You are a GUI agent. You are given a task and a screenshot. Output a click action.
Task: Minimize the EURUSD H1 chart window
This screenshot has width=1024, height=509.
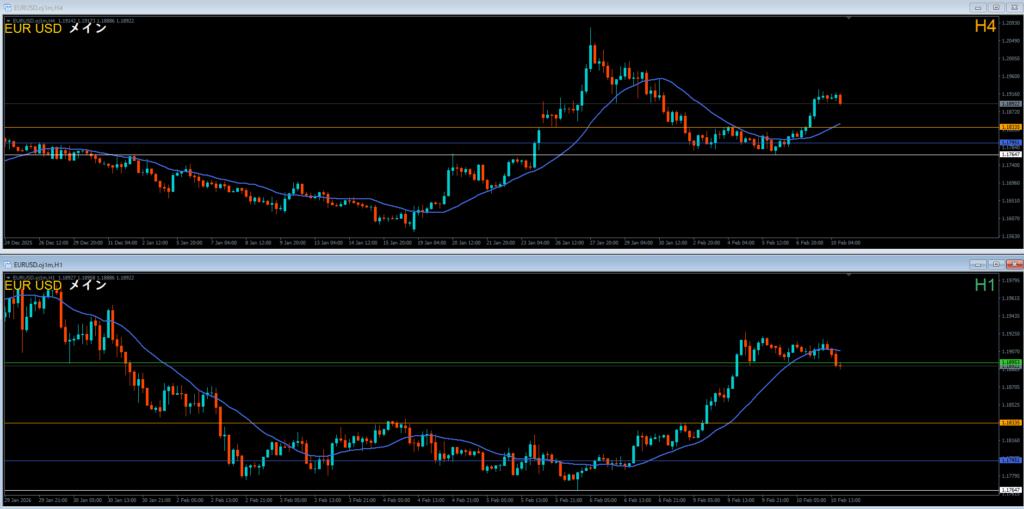tap(978, 264)
